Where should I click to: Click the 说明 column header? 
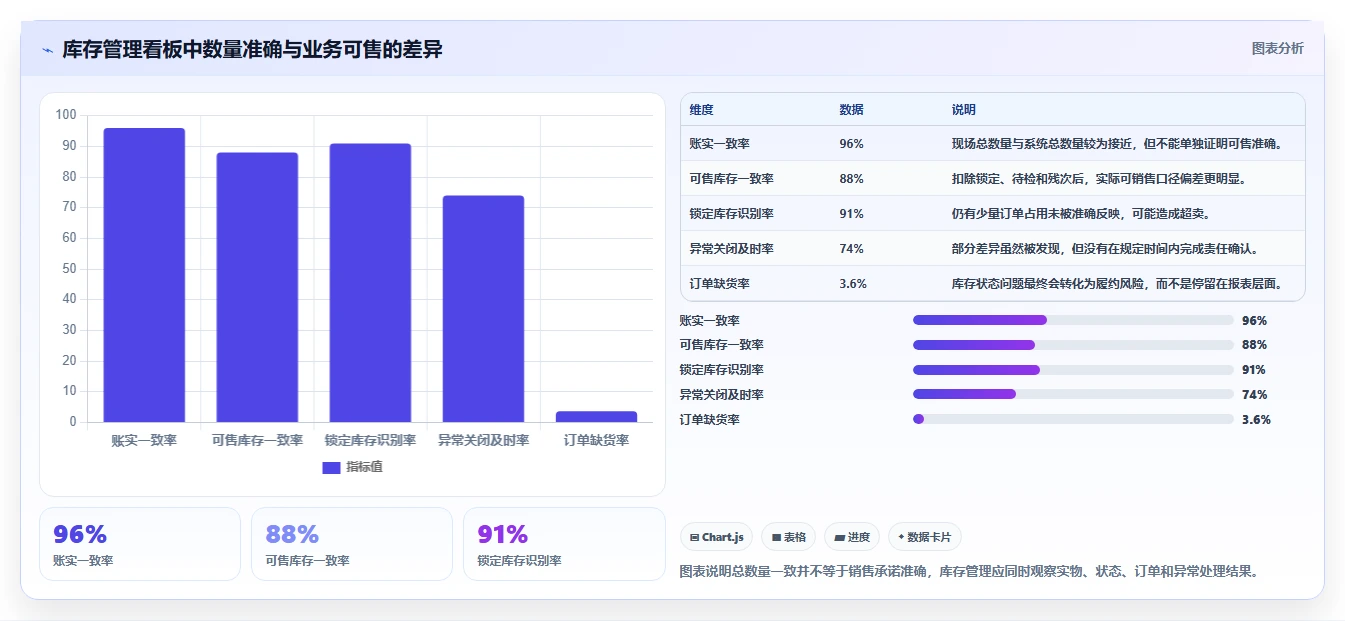pyautogui.click(x=964, y=110)
